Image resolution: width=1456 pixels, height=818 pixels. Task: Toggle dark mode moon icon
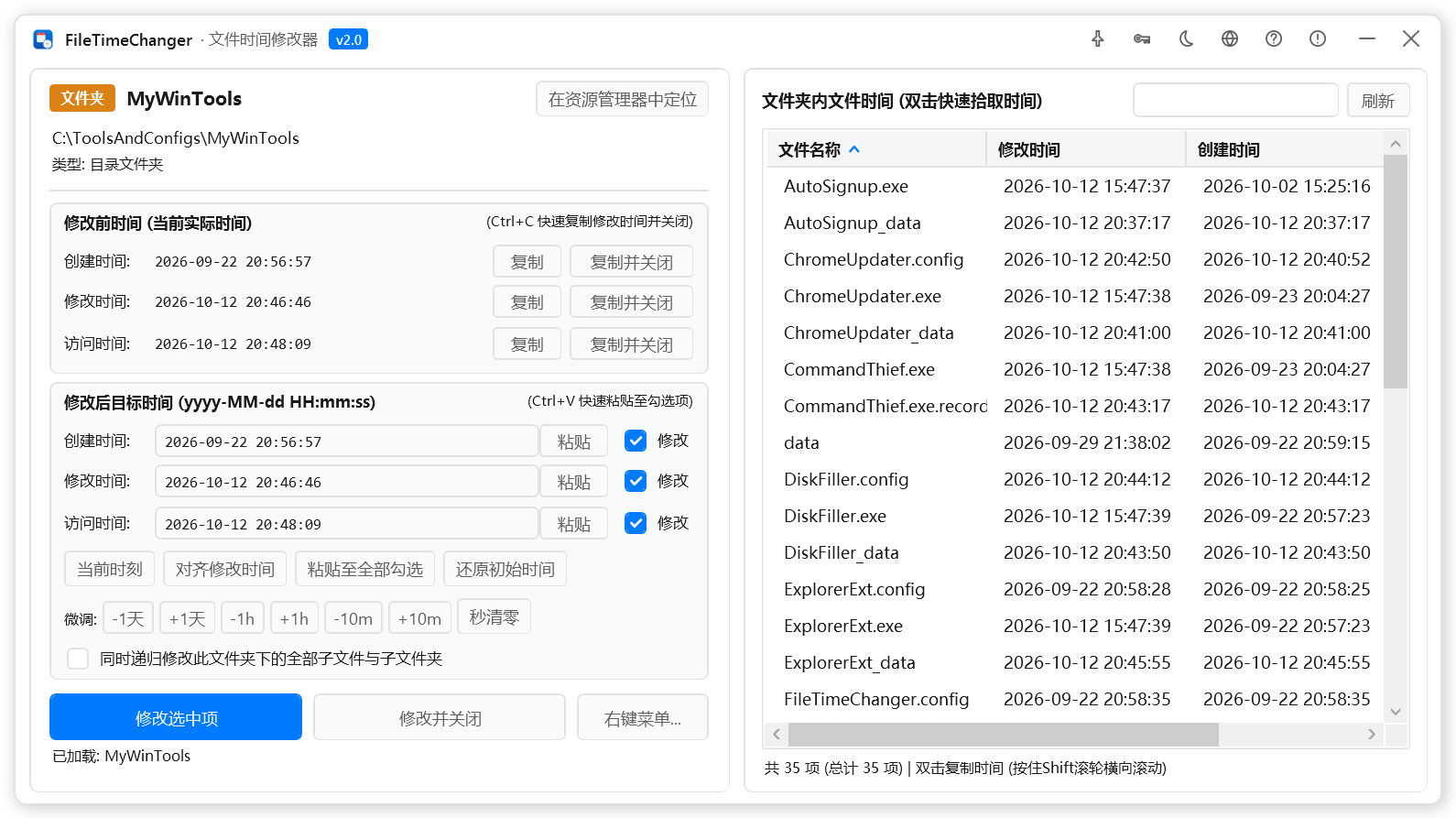tap(1186, 38)
